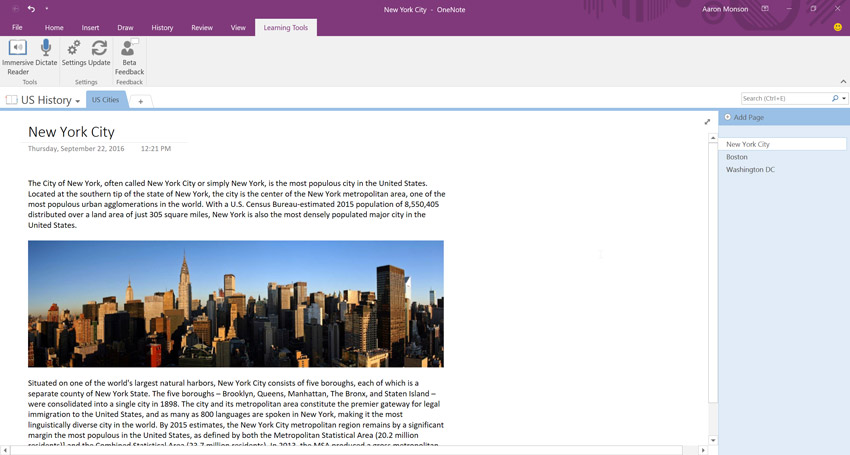Switch to the Draw tab
850x455 pixels.
click(x=125, y=27)
